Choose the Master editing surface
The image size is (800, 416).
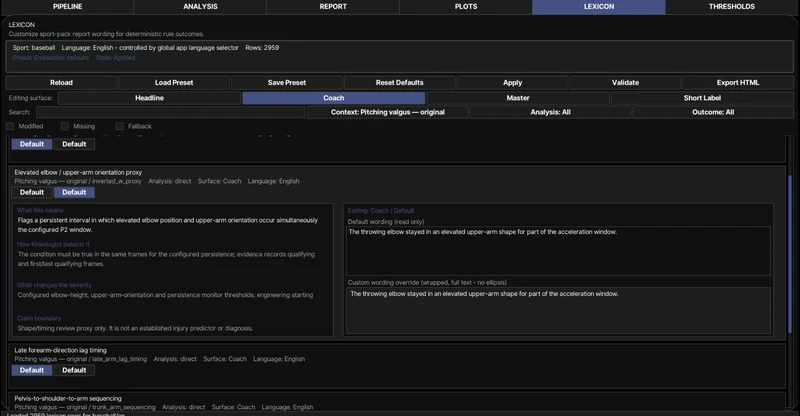[x=518, y=98]
